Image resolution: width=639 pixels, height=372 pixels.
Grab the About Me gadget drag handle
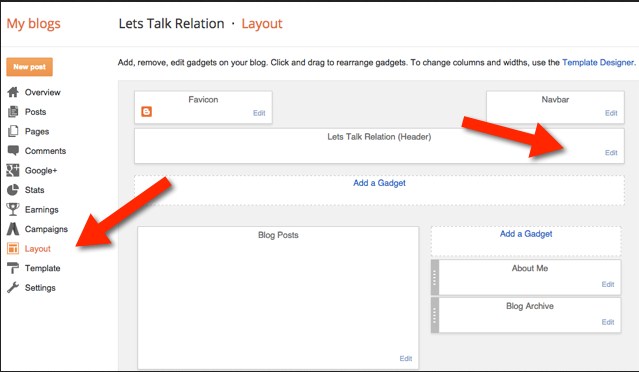(x=435, y=277)
